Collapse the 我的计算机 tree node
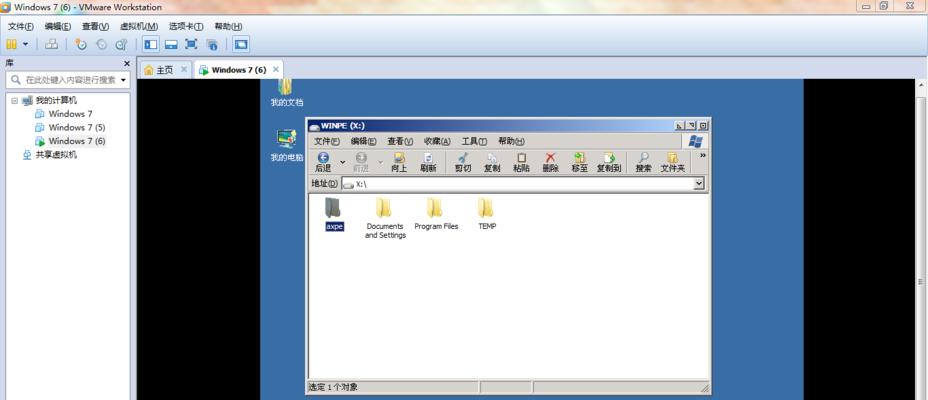The image size is (928, 400). click(14, 101)
